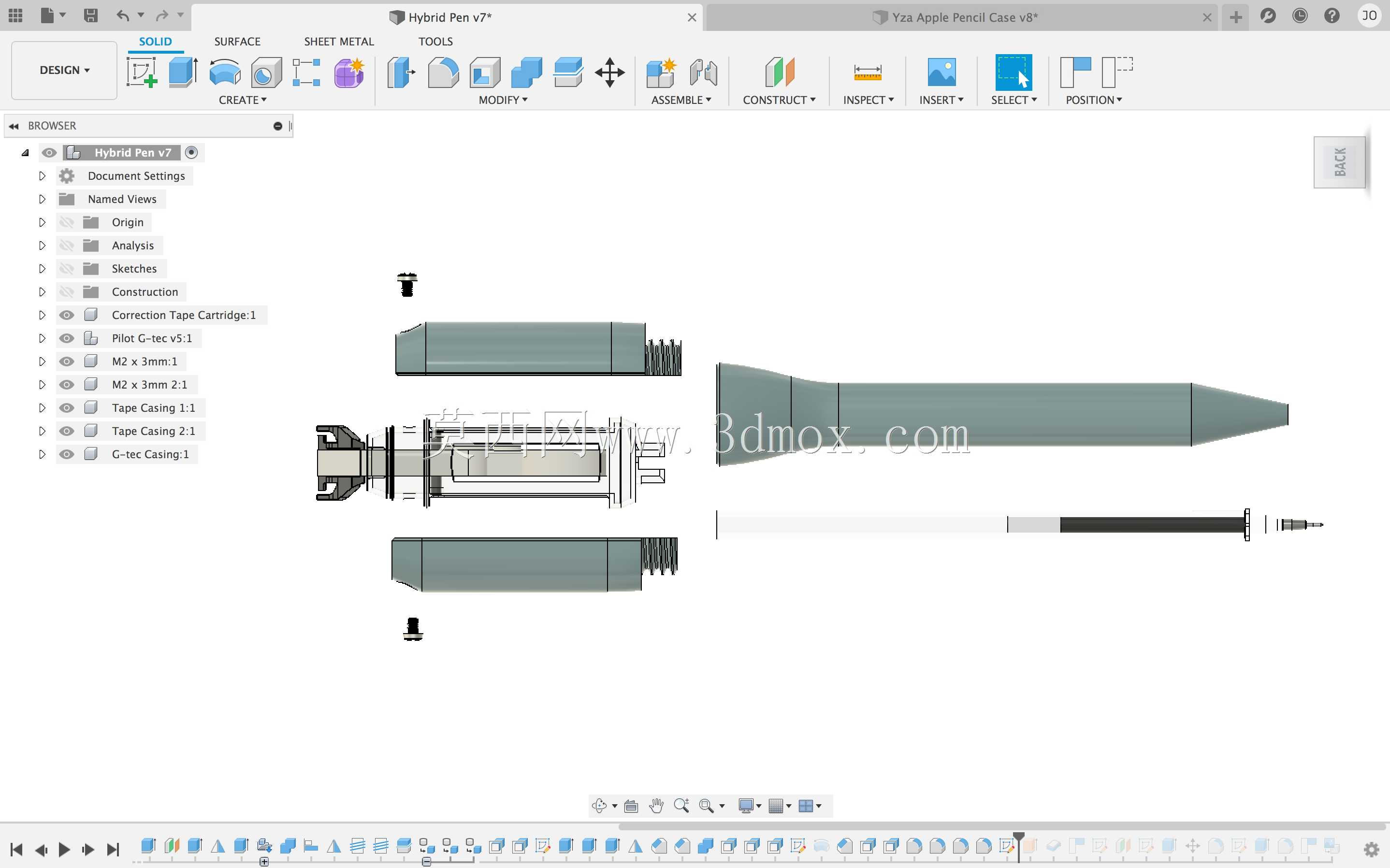Viewport: 1390px width, 868px height.
Task: Select the Hole tool icon
Action: [x=266, y=72]
